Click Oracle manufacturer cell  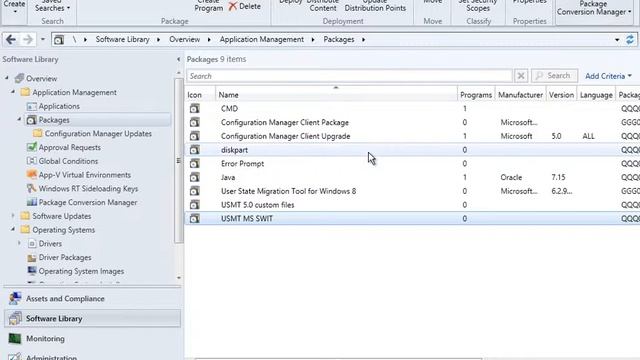[x=511, y=178]
